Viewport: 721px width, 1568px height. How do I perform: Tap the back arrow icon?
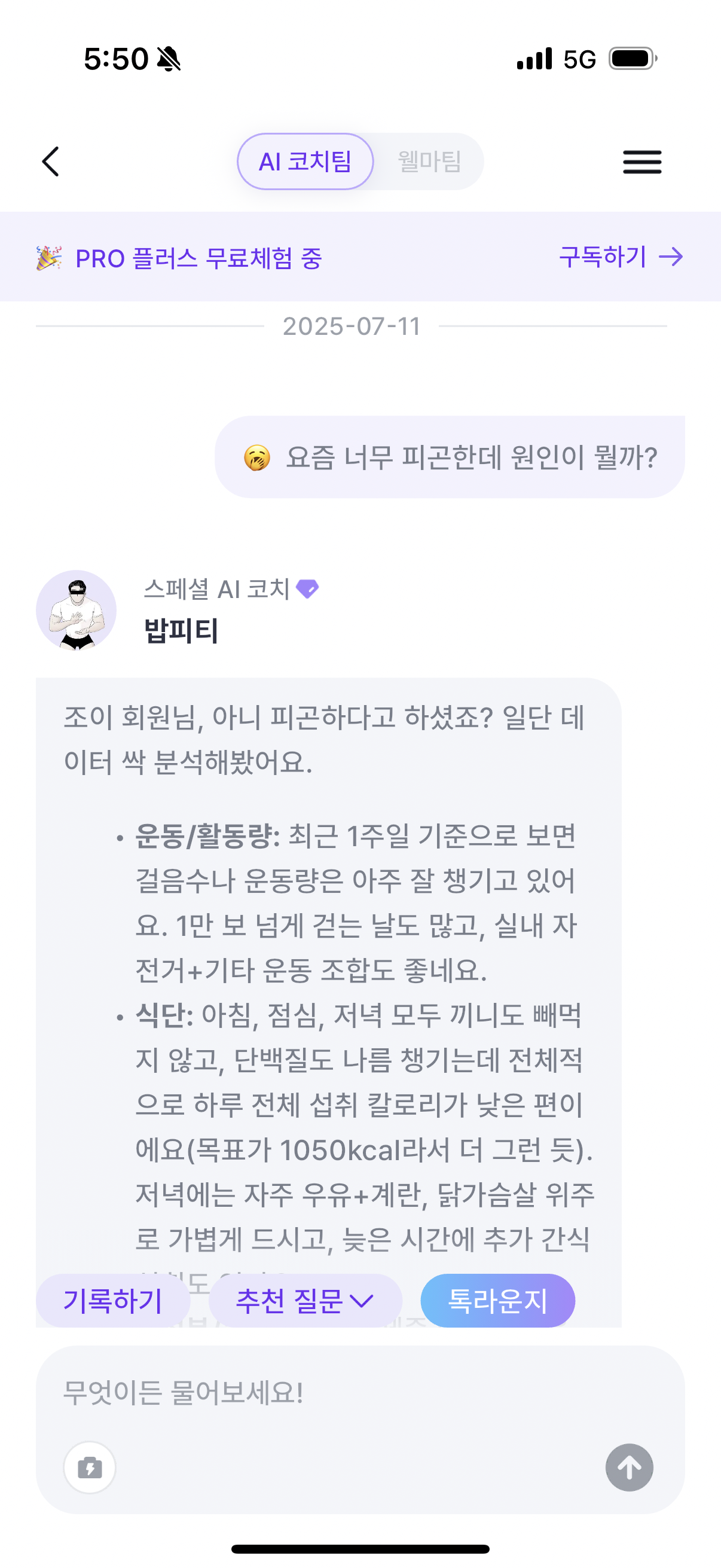51,161
